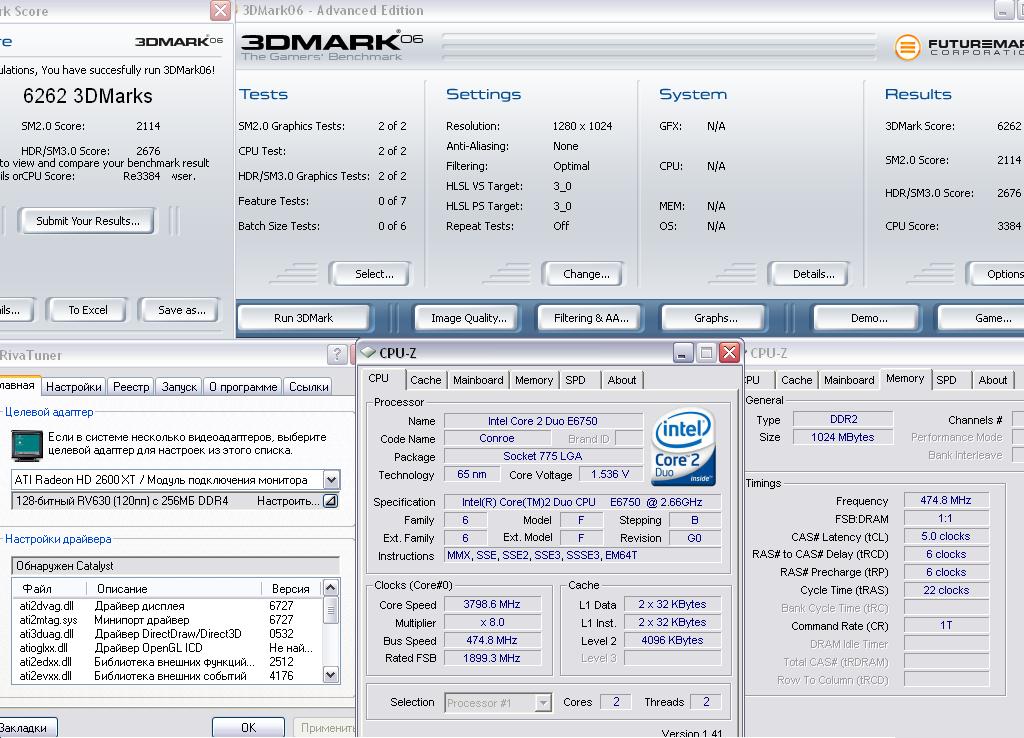This screenshot has width=1024, height=738.
Task: Open Mainboard tab in right CPU-Z window
Action: point(849,380)
